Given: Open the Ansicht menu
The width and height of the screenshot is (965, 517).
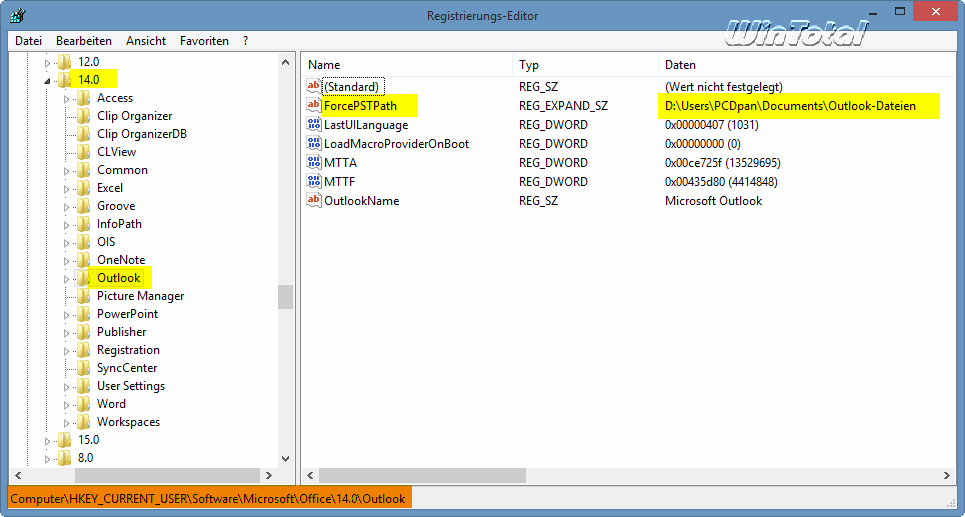Looking at the screenshot, I should (146, 41).
